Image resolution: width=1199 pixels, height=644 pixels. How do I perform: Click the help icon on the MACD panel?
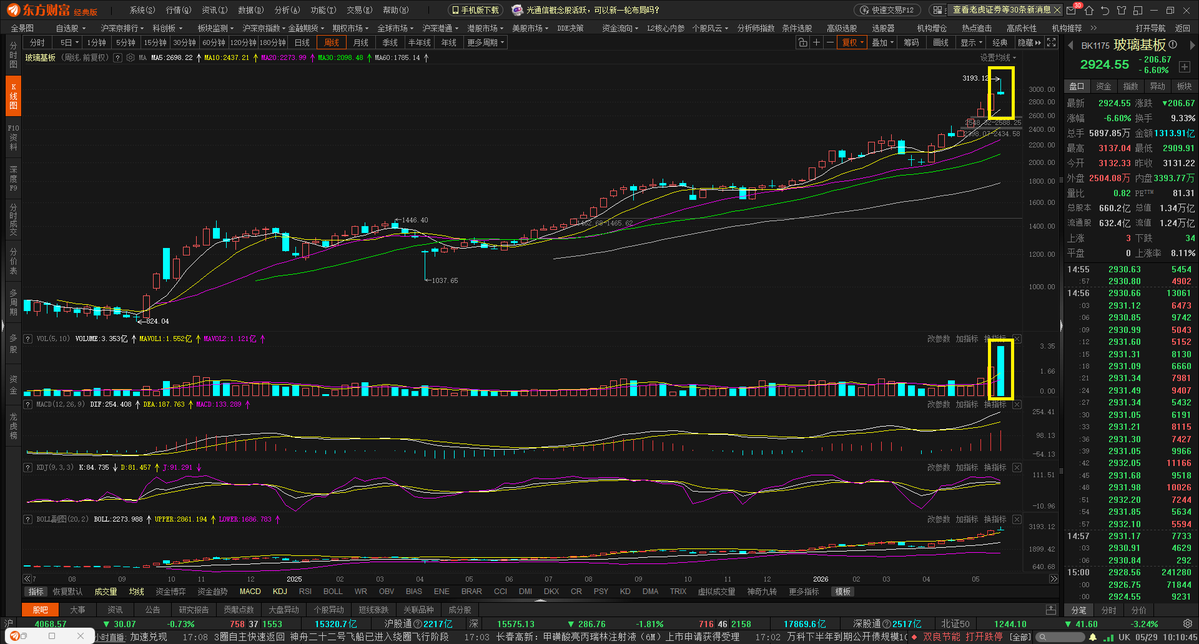pos(28,404)
